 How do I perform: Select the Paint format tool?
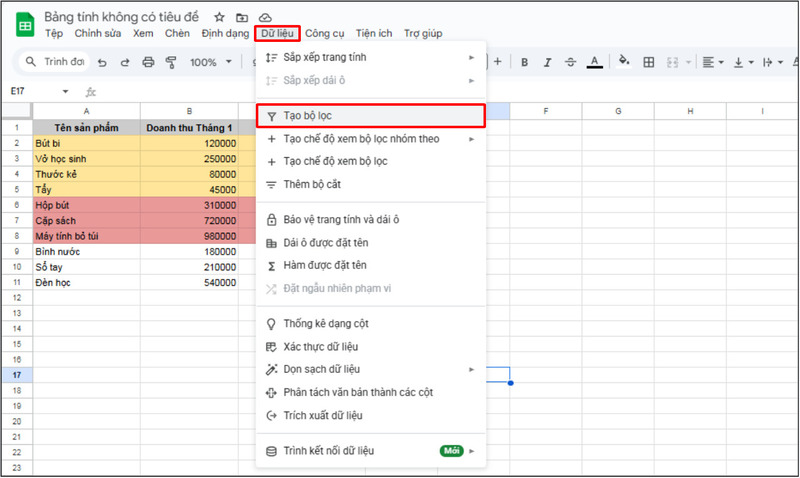[x=171, y=62]
